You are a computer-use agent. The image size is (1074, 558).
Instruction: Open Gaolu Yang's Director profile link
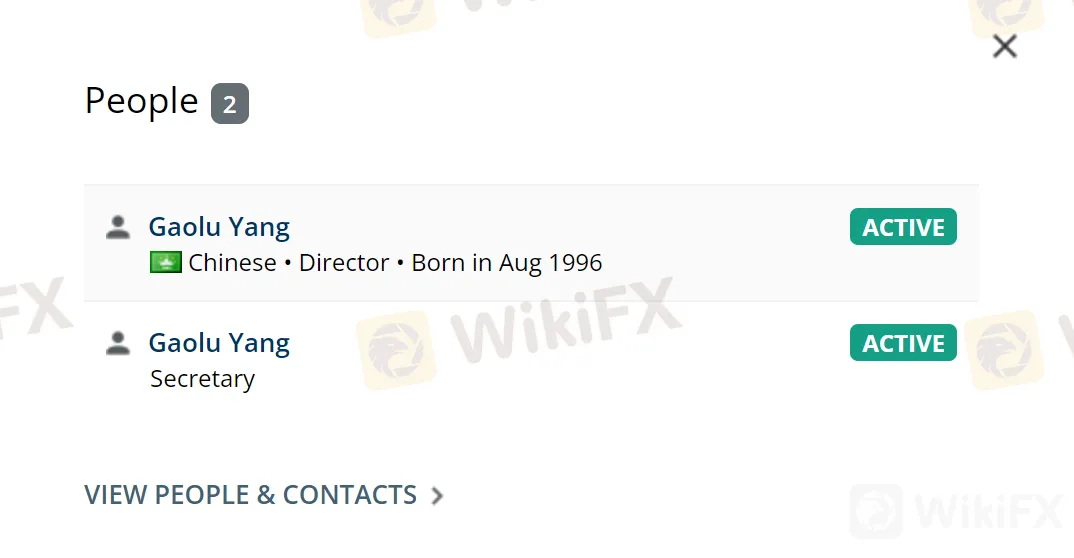pyautogui.click(x=219, y=227)
